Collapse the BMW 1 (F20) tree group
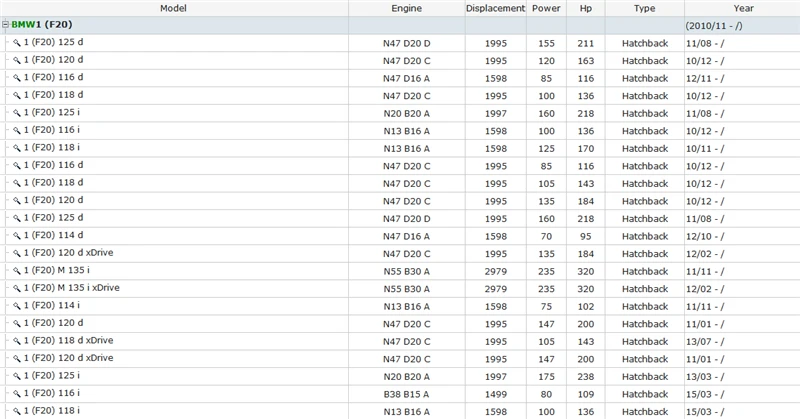This screenshot has width=800, height=419. point(6,24)
